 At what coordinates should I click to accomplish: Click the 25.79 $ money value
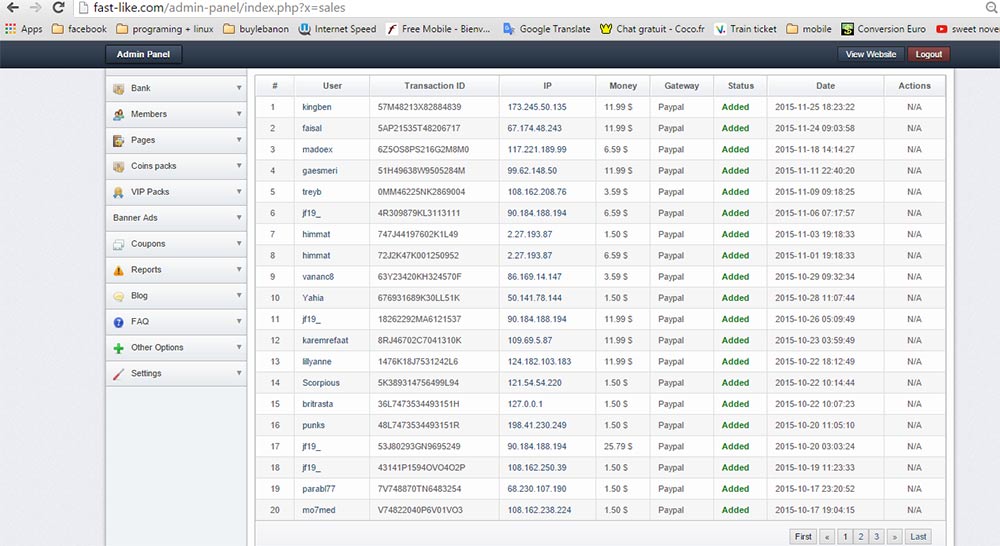[618, 446]
